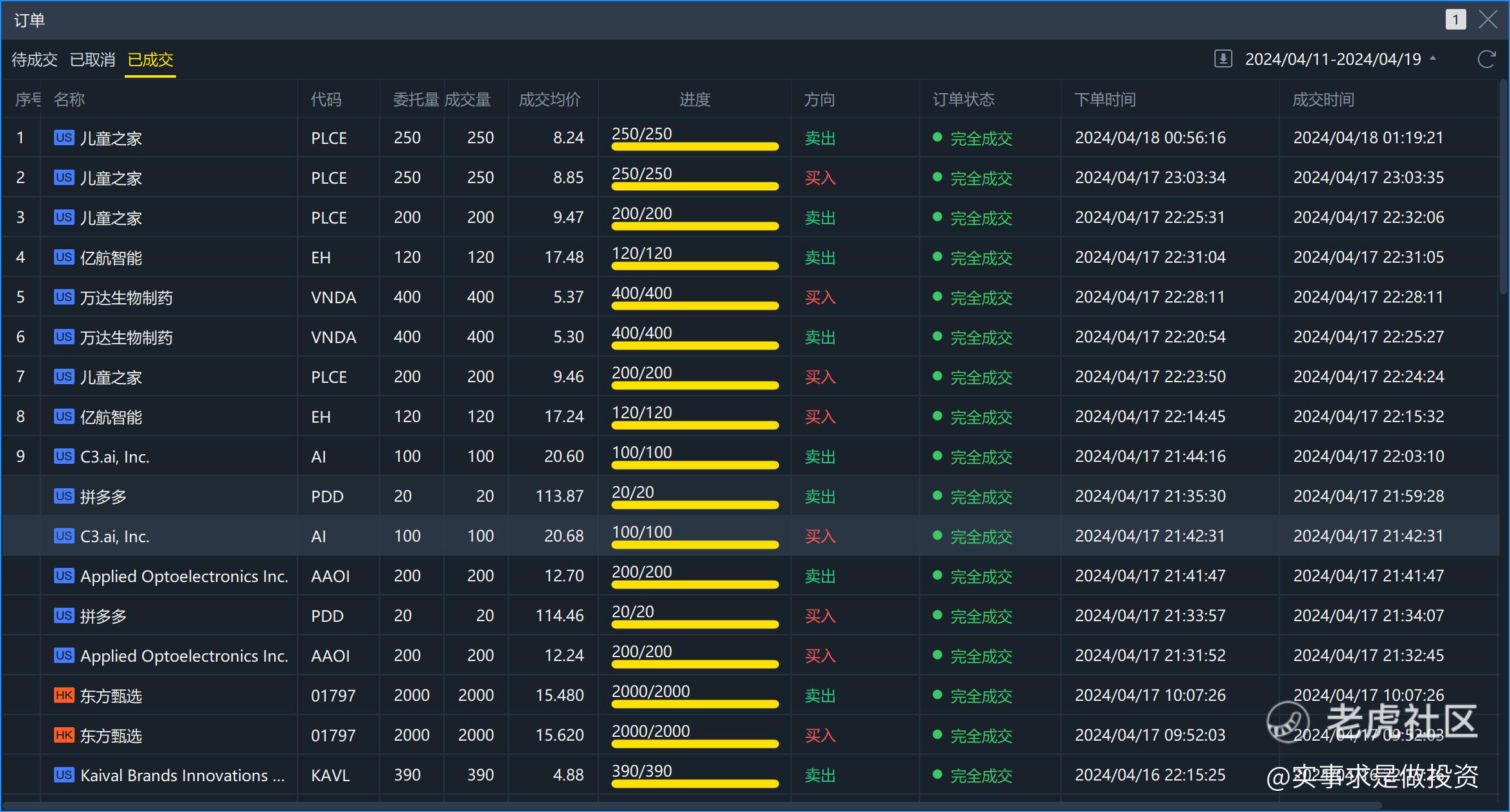
Task: Click the window count badge '1'
Action: point(1455,19)
